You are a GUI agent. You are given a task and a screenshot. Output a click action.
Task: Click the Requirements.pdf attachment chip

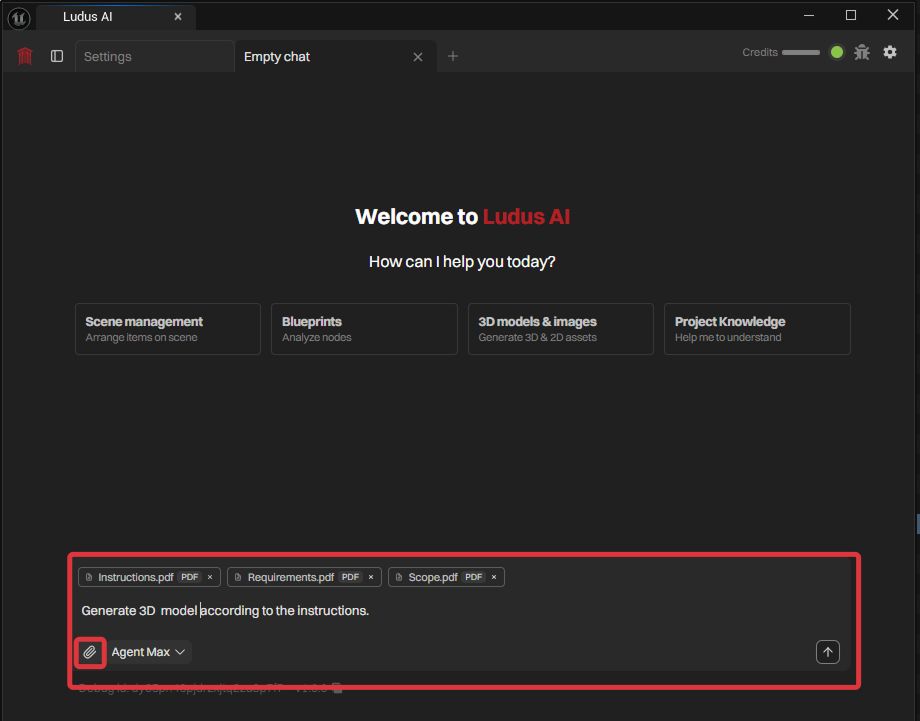tap(304, 577)
